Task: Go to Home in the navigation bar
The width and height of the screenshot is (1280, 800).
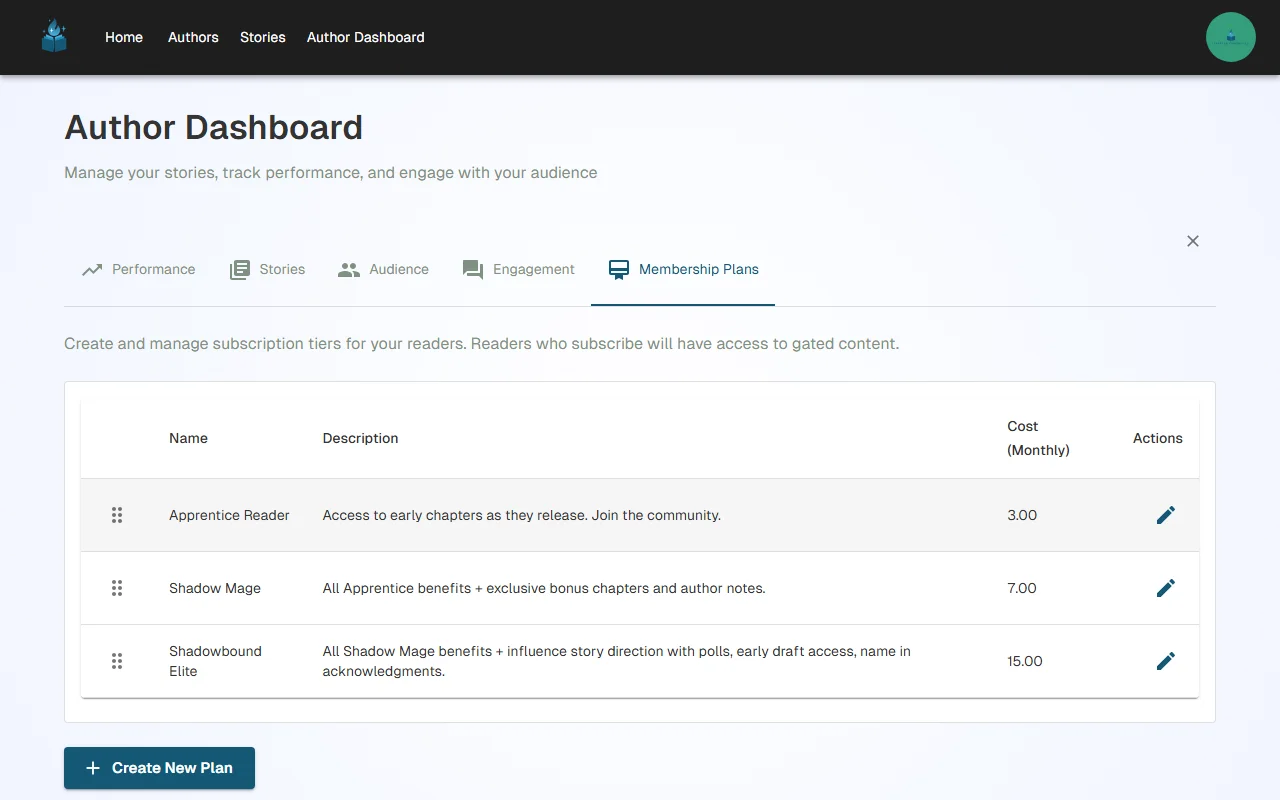Action: coord(123,37)
